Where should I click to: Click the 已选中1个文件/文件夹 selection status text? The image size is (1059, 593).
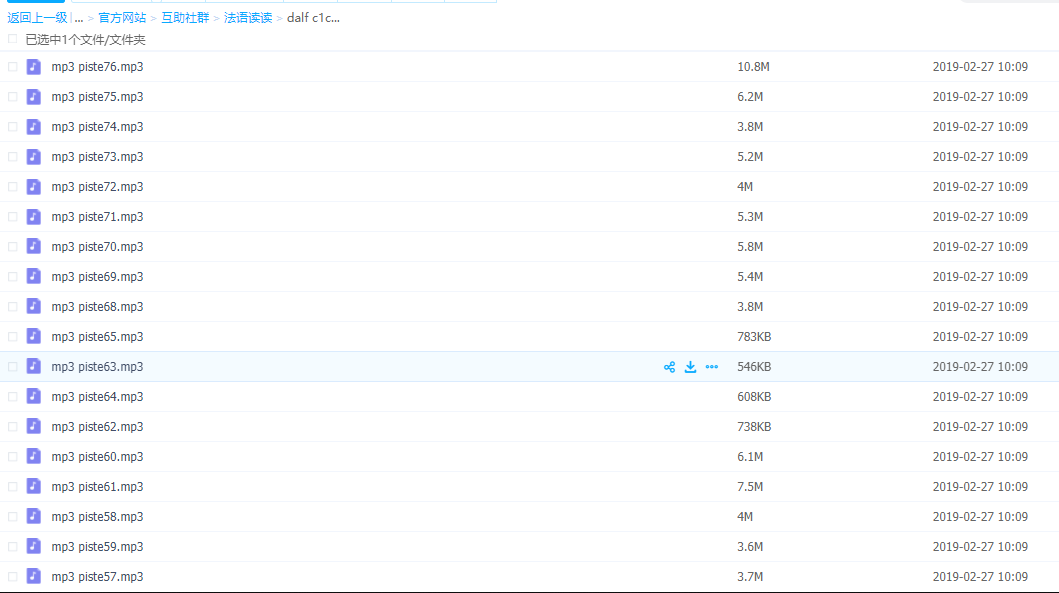pos(85,40)
